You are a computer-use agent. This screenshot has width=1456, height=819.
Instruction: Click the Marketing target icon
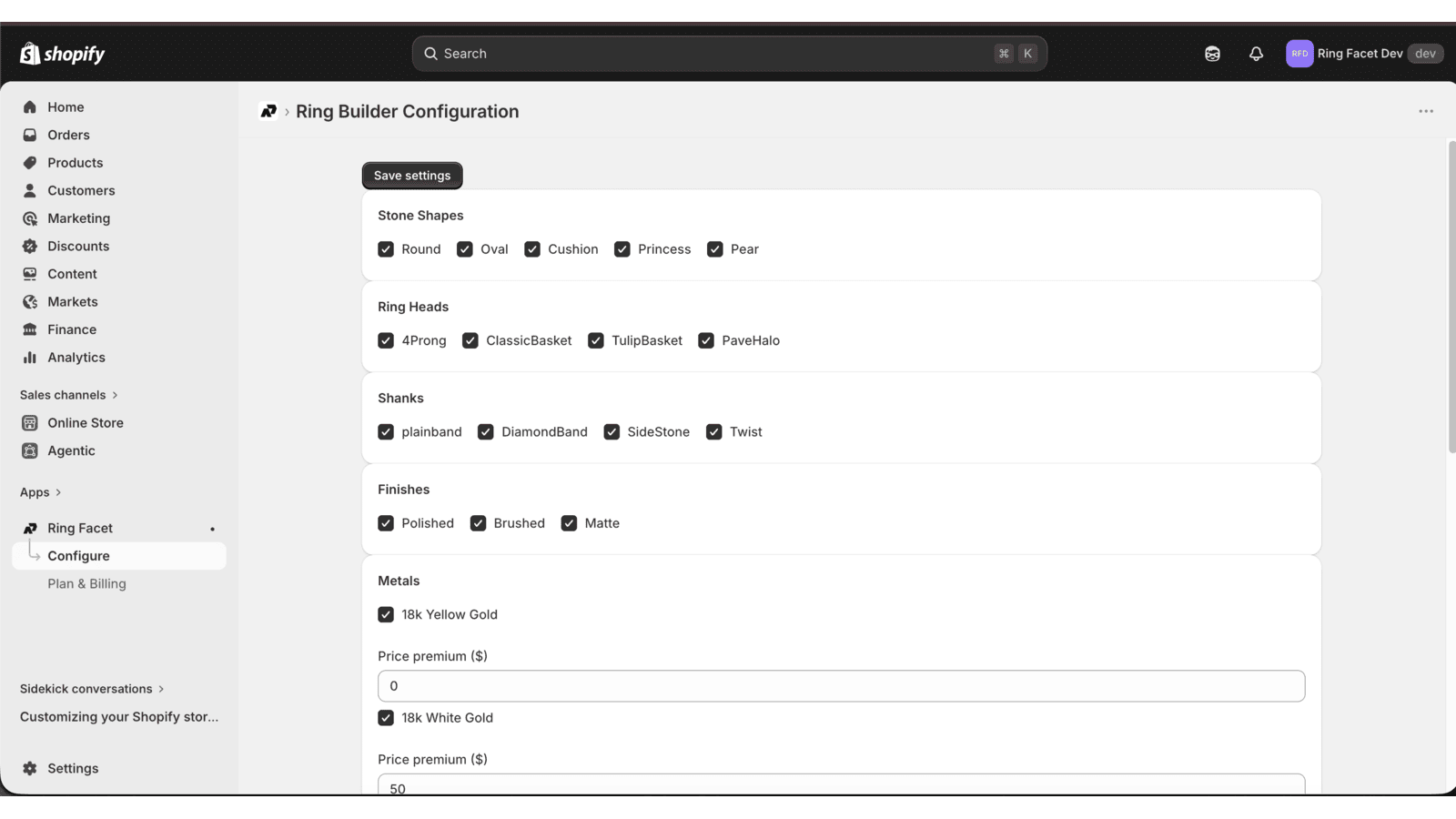click(30, 218)
